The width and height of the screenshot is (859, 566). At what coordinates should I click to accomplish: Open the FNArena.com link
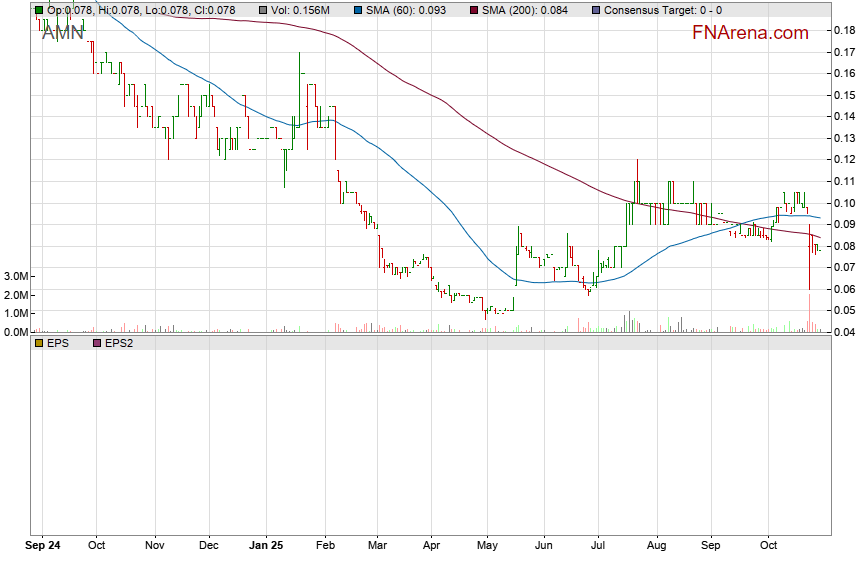[x=750, y=33]
